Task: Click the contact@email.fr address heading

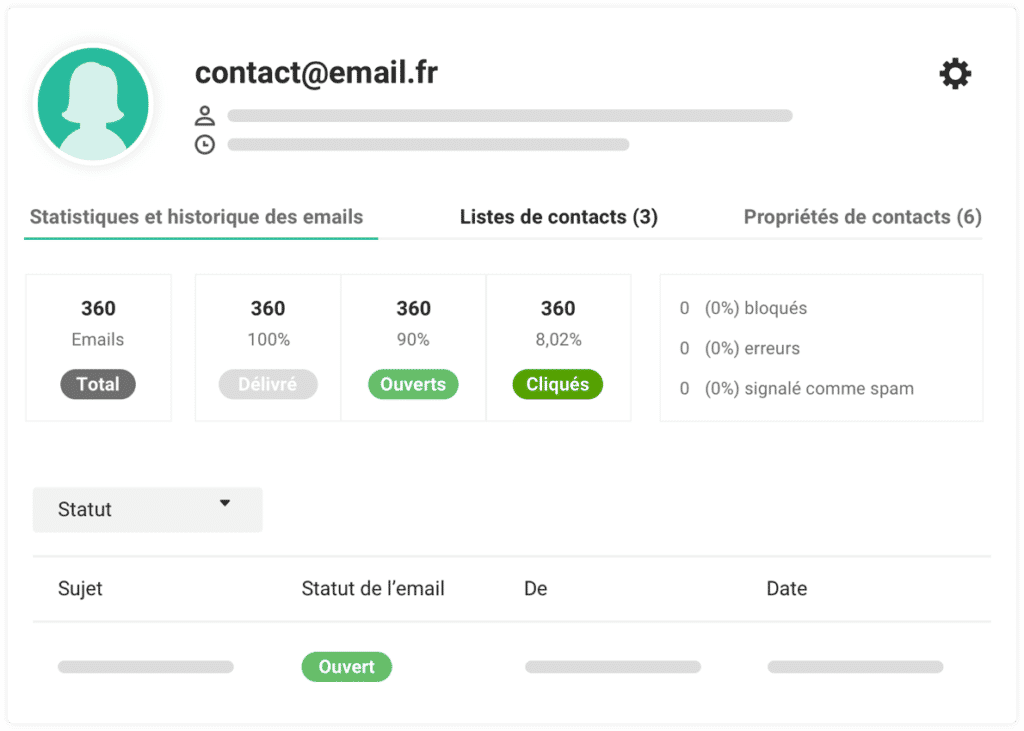Action: point(316,73)
